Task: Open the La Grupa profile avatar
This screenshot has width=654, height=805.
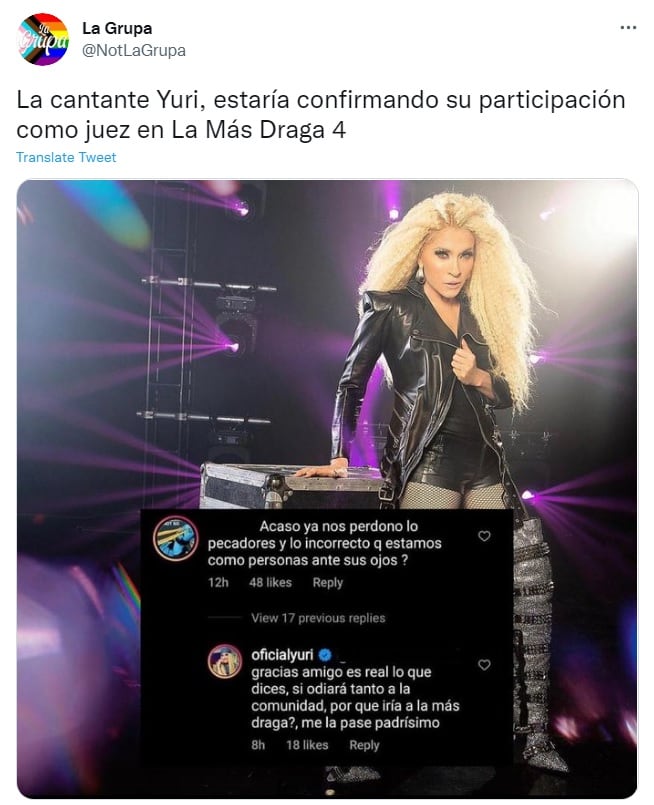Action: point(43,40)
